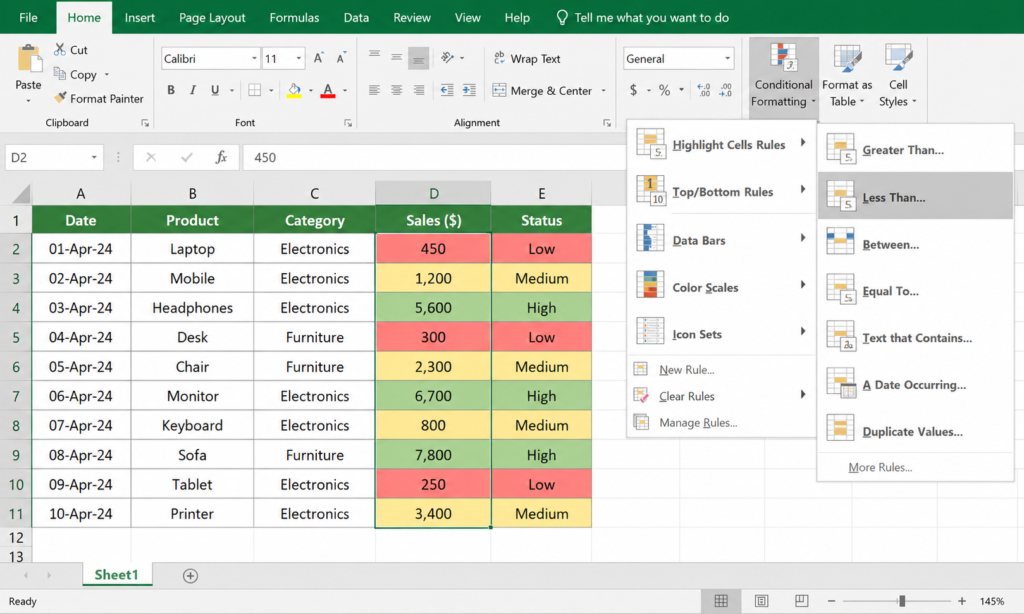Image resolution: width=1024 pixels, height=614 pixels.
Task: Align text right
Action: tap(419, 90)
